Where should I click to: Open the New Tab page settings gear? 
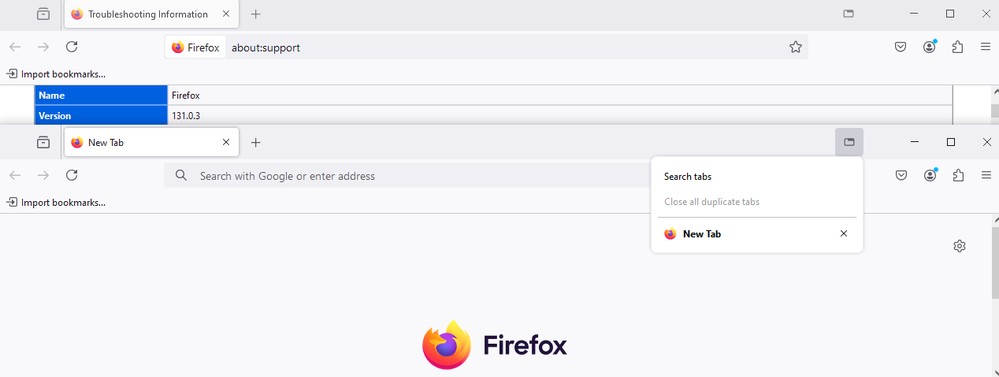coord(959,246)
